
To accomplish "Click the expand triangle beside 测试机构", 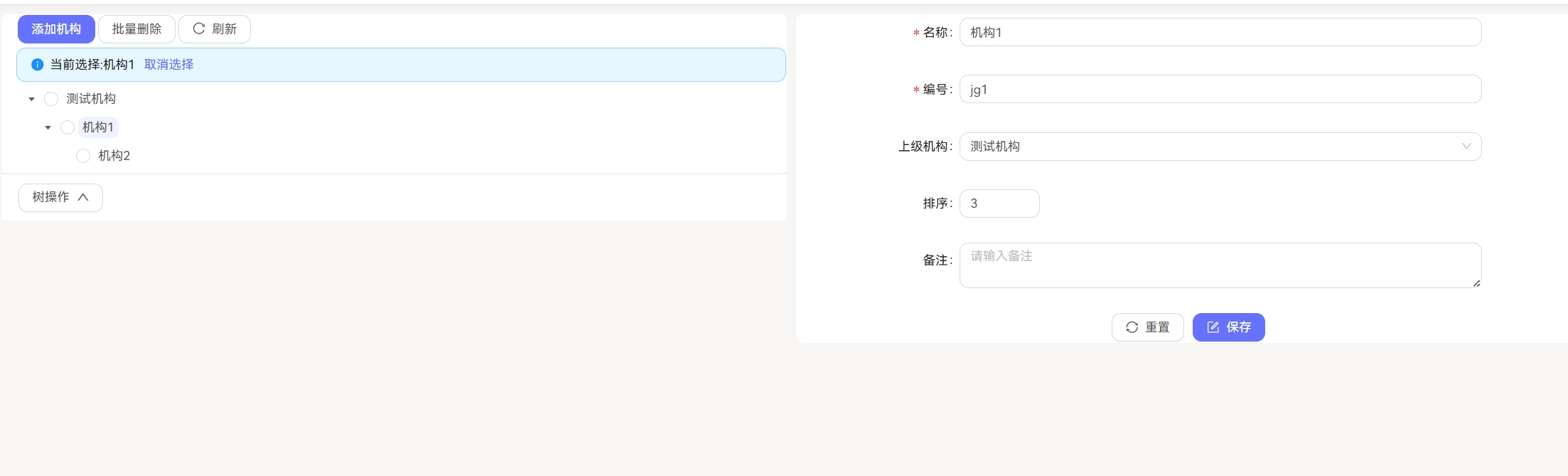I will pyautogui.click(x=31, y=98).
